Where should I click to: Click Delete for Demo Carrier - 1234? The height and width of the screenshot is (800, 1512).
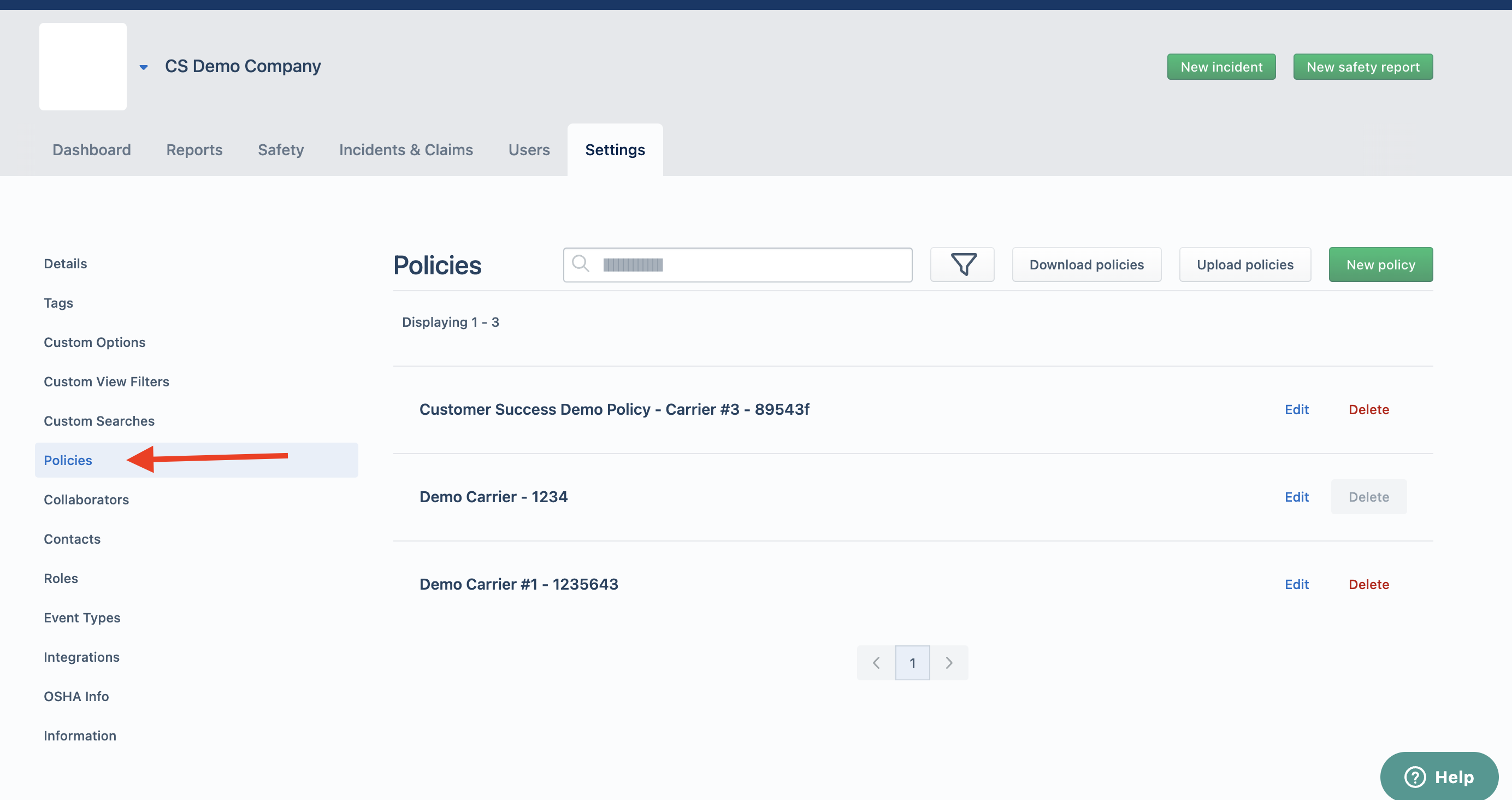point(1369,497)
